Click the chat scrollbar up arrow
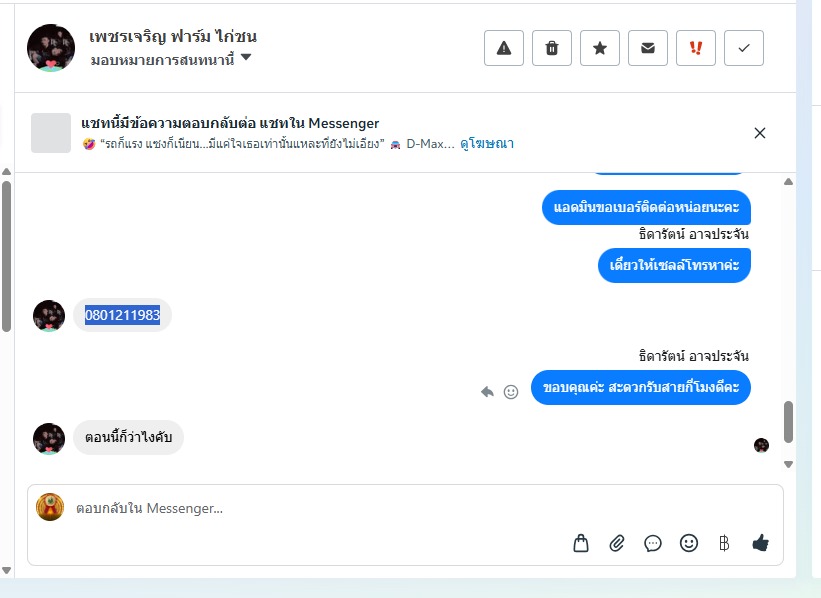Image resolution: width=821 pixels, height=598 pixels. pos(788,182)
